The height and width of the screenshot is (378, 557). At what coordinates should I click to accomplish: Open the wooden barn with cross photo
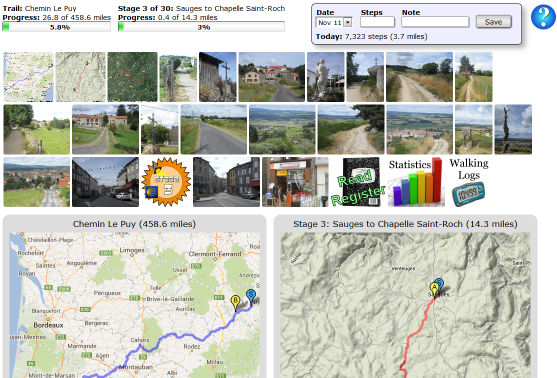coord(218,77)
